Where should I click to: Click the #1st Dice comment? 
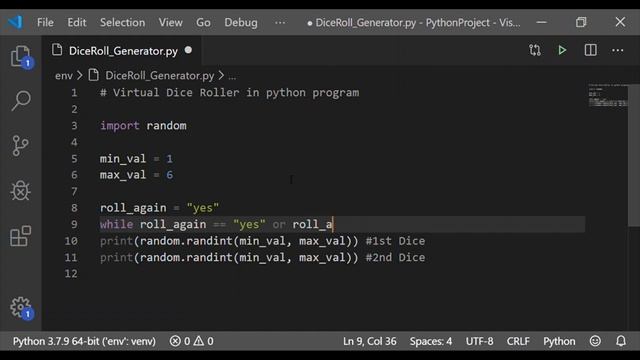pyautogui.click(x=395, y=241)
